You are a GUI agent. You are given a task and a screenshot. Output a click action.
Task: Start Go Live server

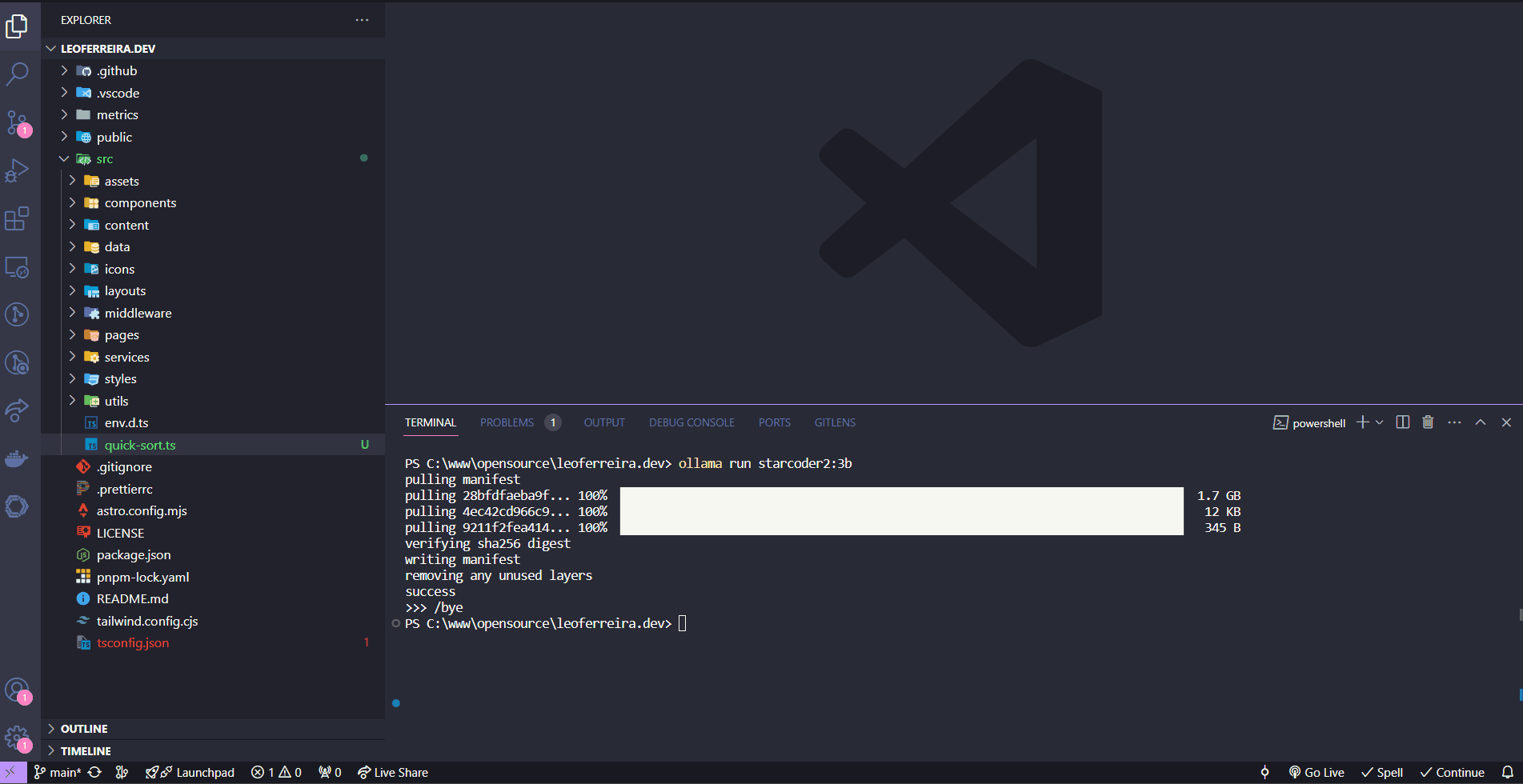1317,773
